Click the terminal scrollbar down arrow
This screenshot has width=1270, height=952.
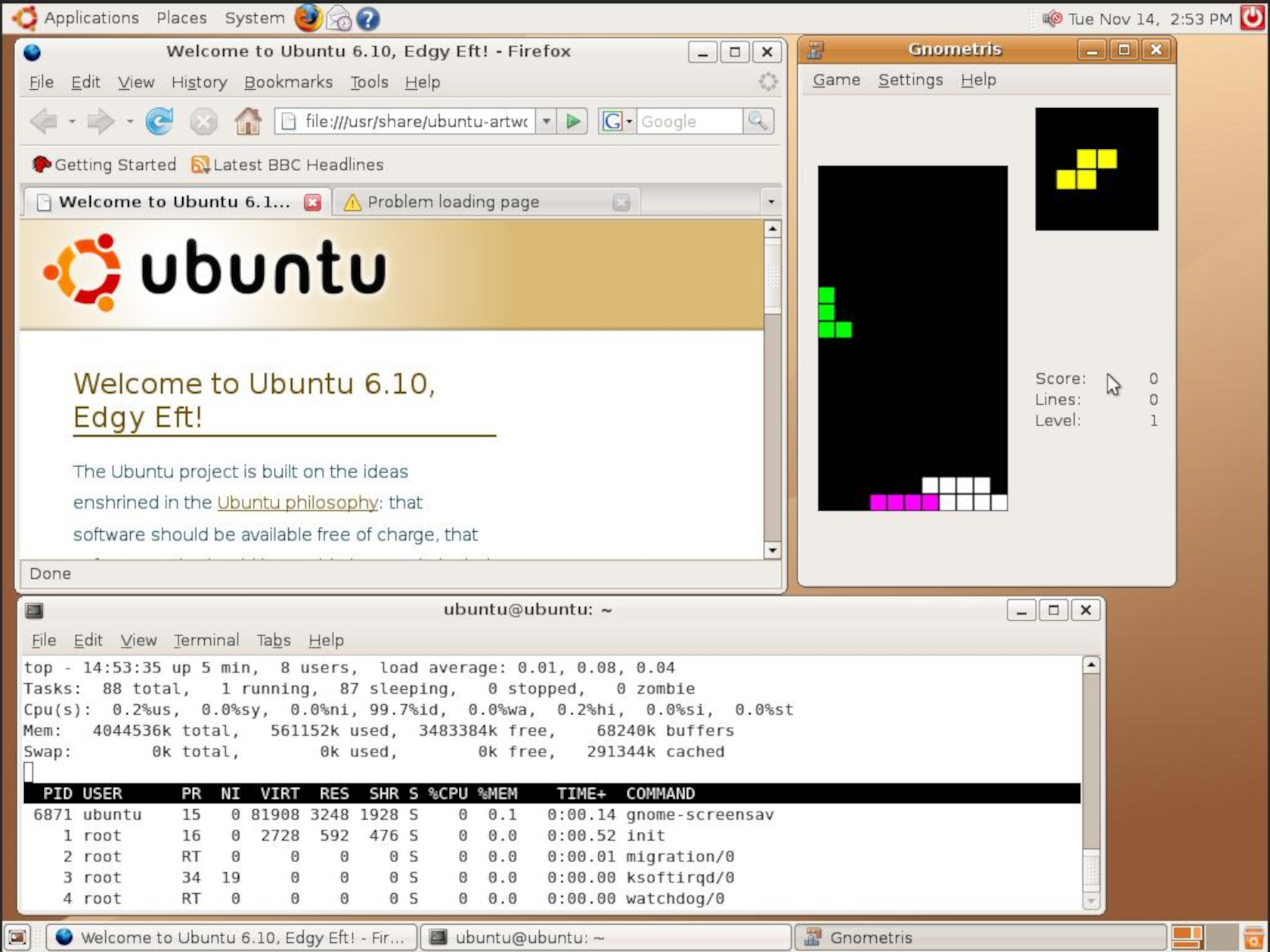(1091, 901)
